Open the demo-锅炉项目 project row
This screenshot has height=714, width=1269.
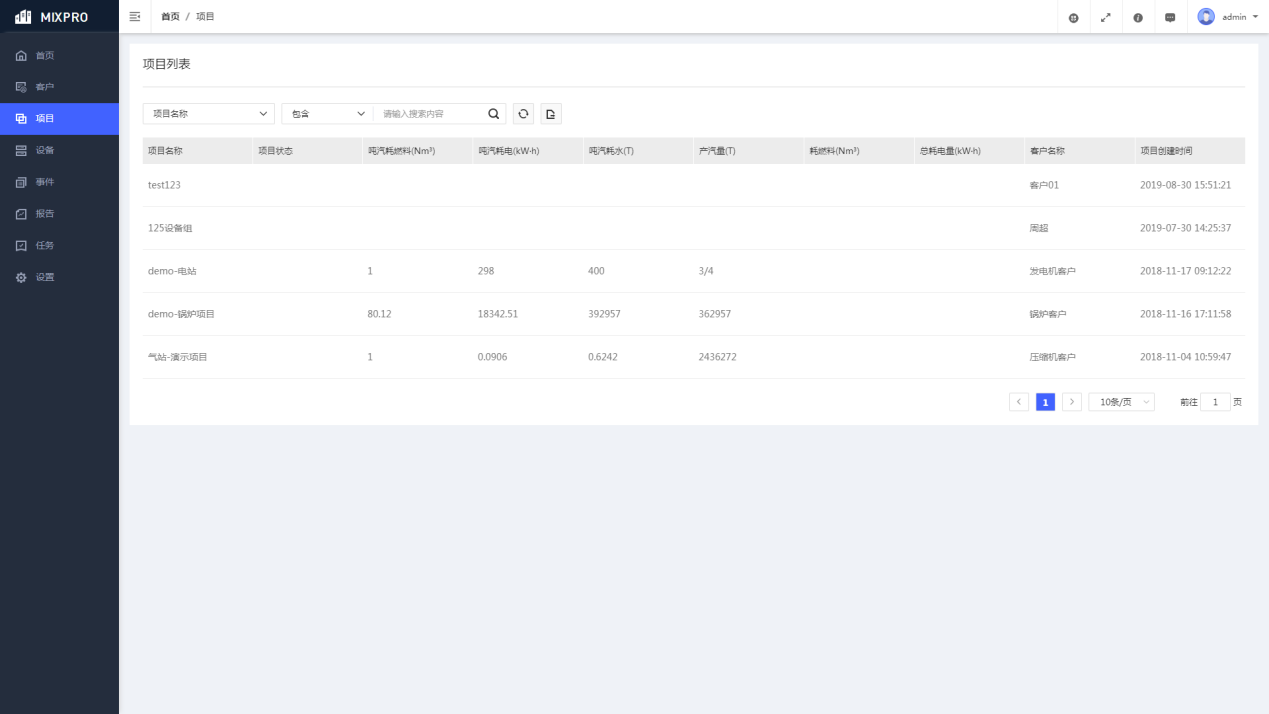pyautogui.click(x=181, y=314)
